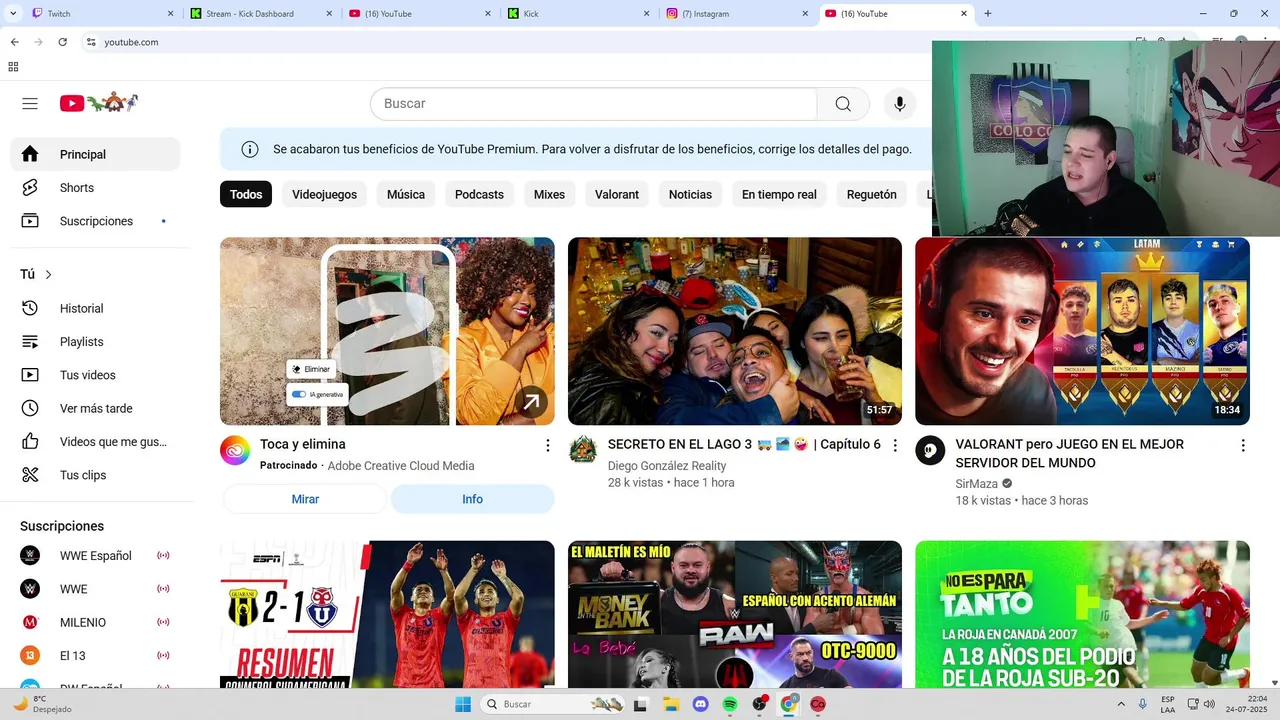Open options menu for Toca y elimina ad
Image resolution: width=1280 pixels, height=720 pixels.
(547, 445)
